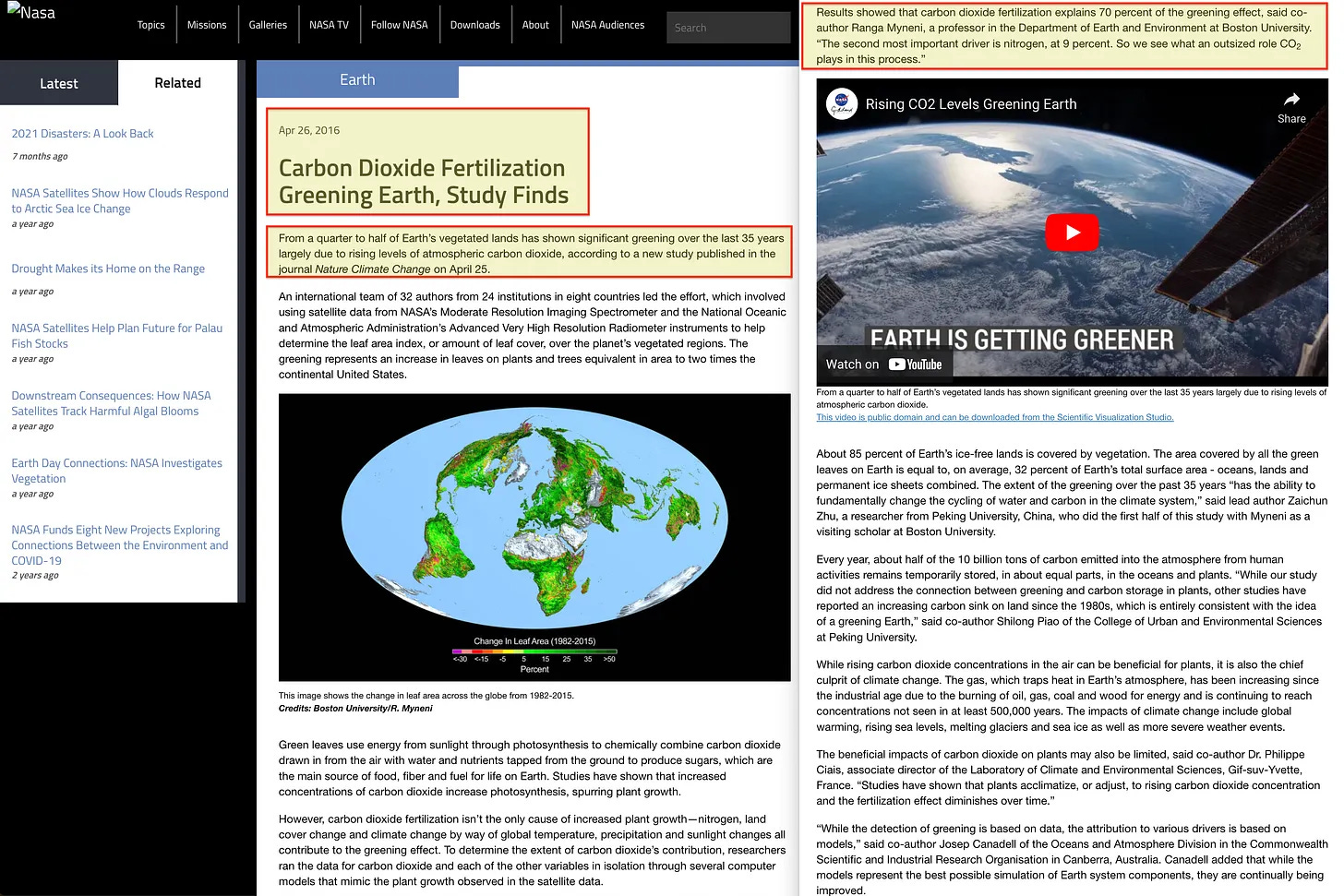Open the Downloads menu
The height and width of the screenshot is (896, 1344).
[475, 25]
